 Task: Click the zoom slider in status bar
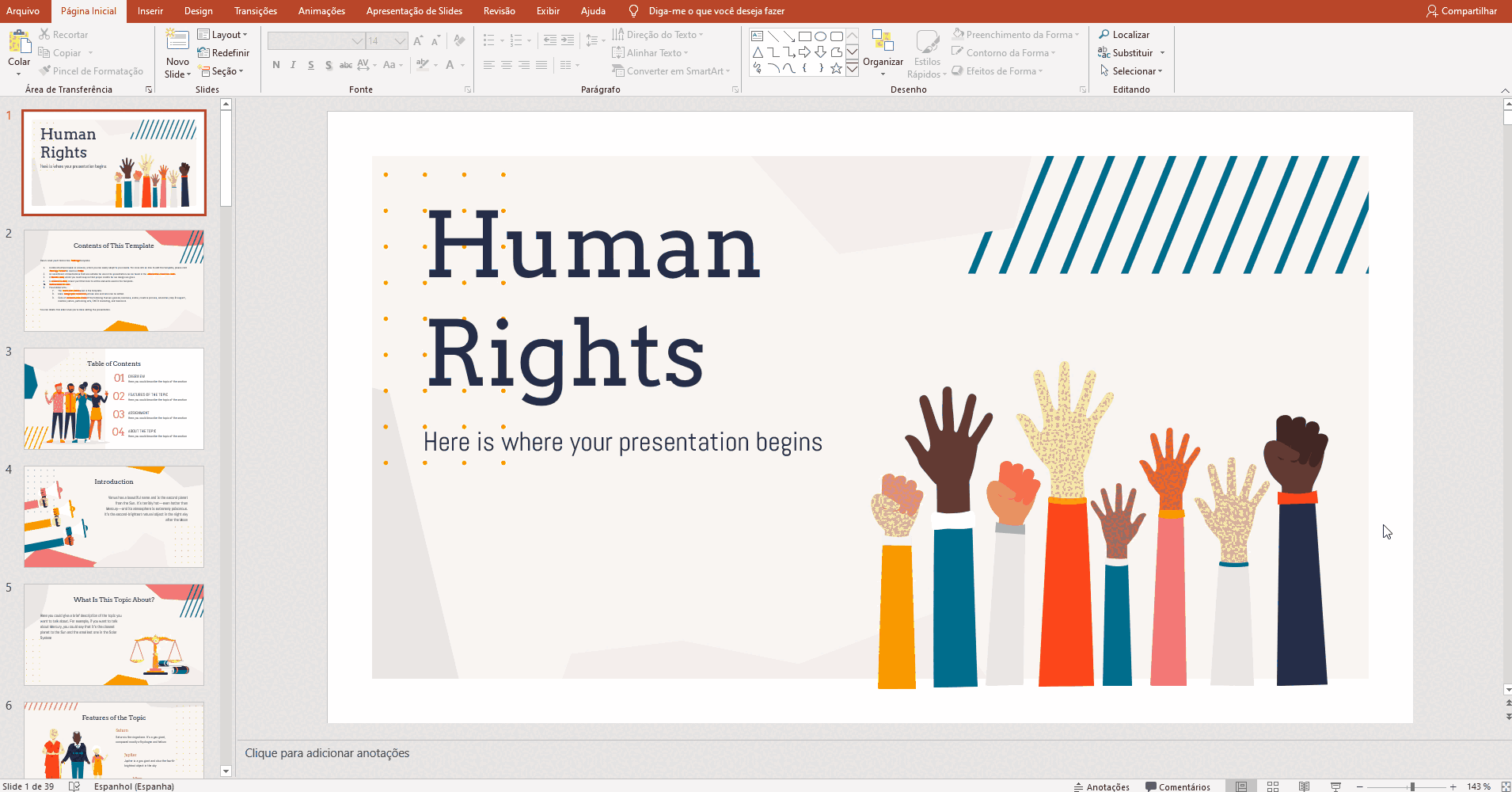coord(1412,786)
